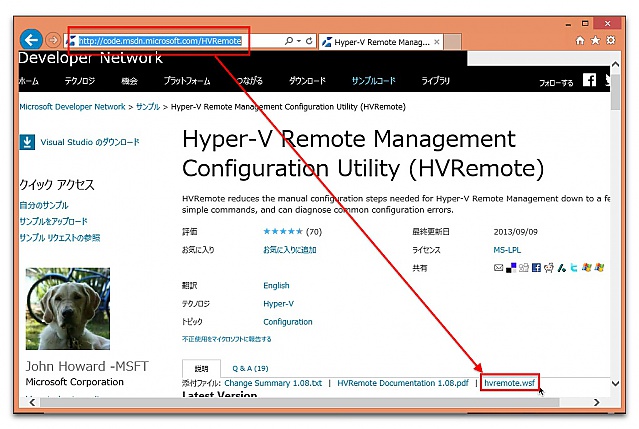Open the ライブラリ menu item
Image resolution: width=639 pixels, height=429 pixels.
435,81
